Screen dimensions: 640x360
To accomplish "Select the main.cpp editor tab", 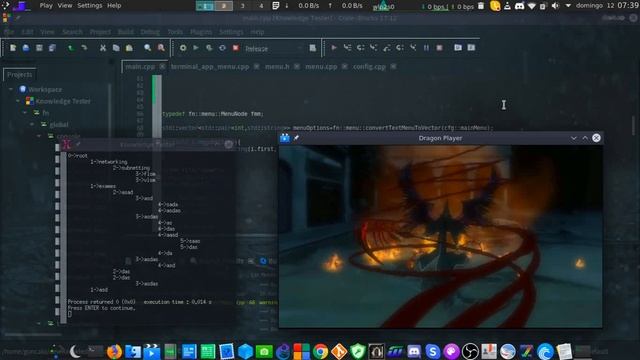I will 140,67.
